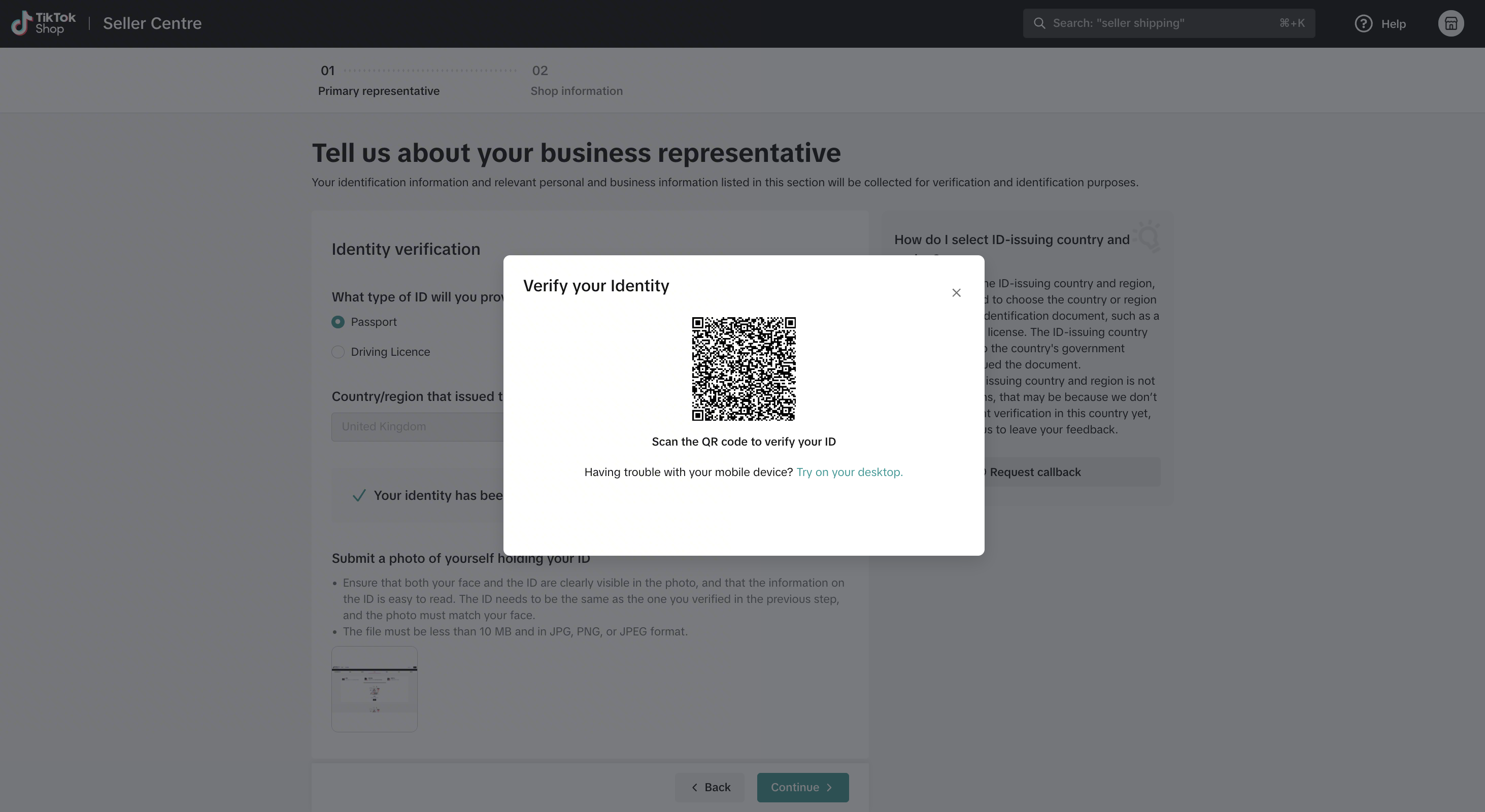The height and width of the screenshot is (812, 1485).
Task: Click the Verify your Identity heading
Action: [596, 286]
